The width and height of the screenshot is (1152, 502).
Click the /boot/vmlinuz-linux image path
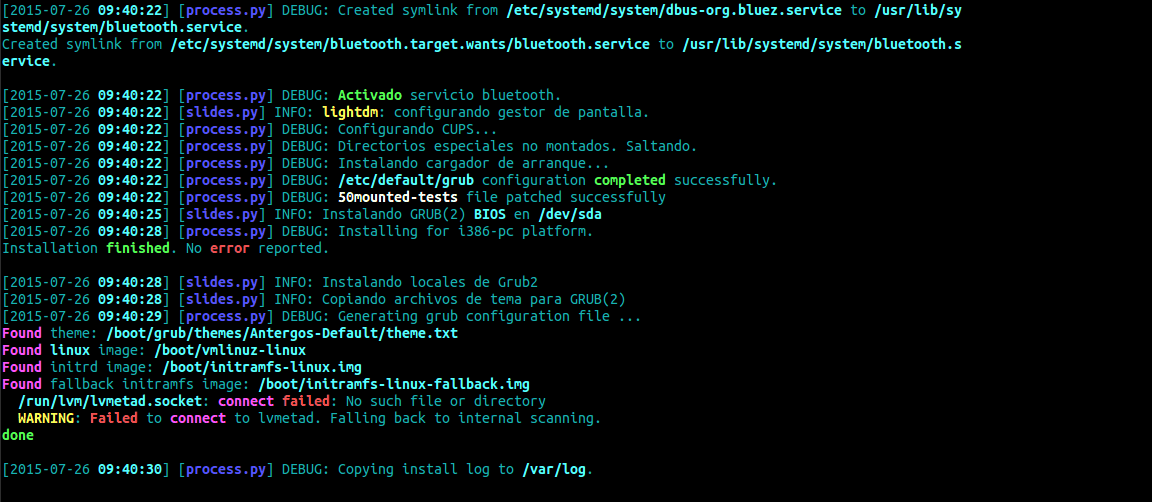pos(229,350)
